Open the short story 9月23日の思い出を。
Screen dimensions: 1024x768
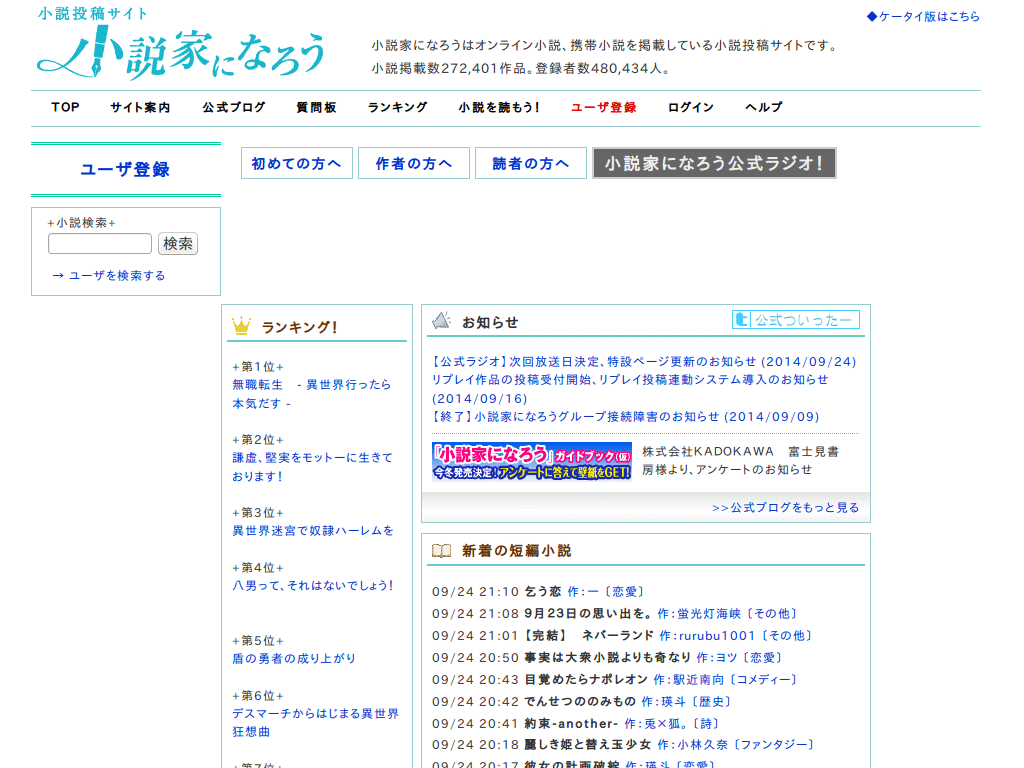point(588,614)
